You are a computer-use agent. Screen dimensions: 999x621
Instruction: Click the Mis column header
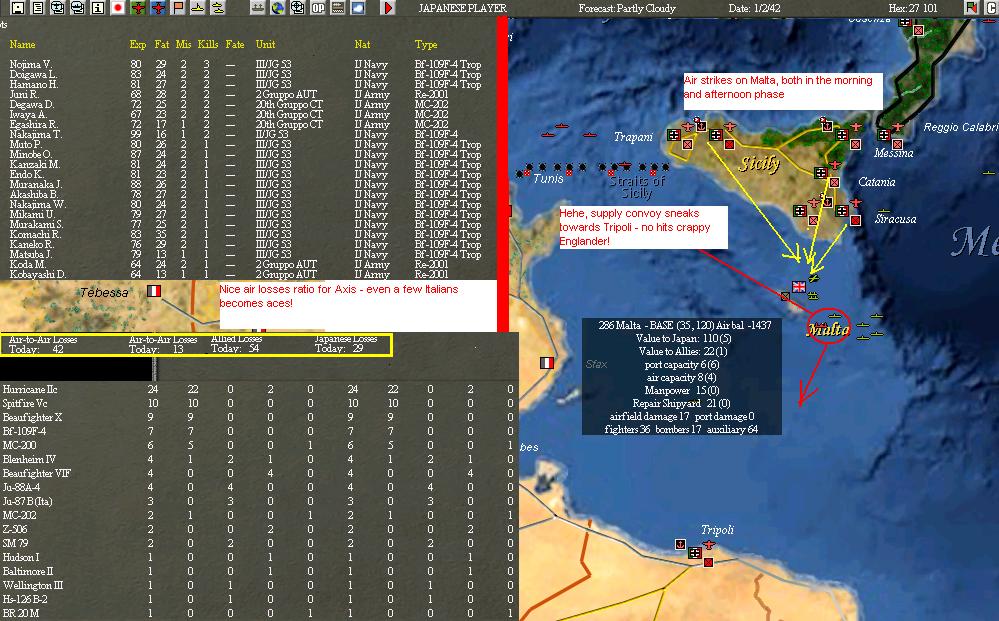[x=183, y=44]
